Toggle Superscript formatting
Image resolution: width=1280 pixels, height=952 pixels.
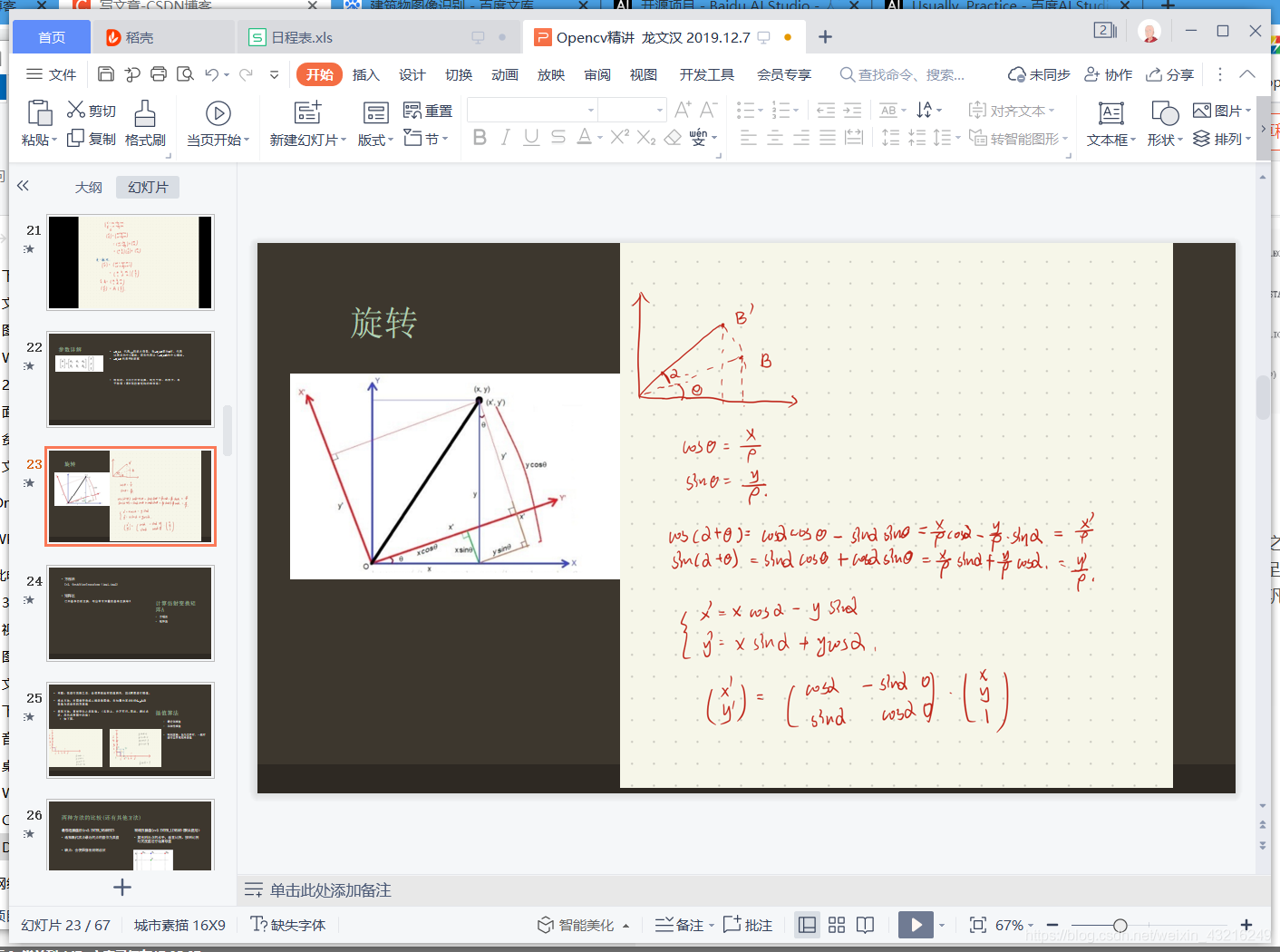[x=619, y=138]
